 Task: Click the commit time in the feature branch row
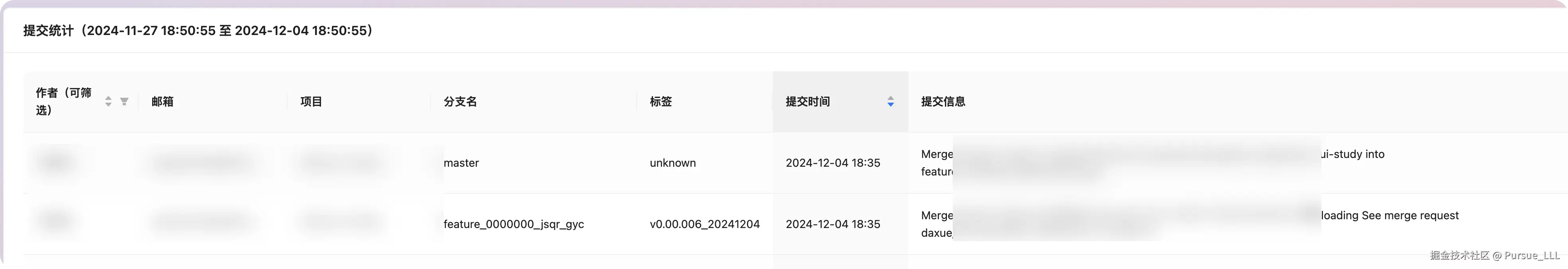tap(833, 224)
